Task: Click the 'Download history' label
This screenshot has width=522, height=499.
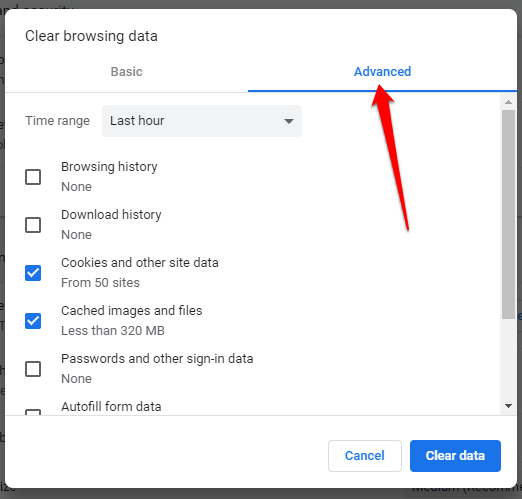Action: click(111, 215)
